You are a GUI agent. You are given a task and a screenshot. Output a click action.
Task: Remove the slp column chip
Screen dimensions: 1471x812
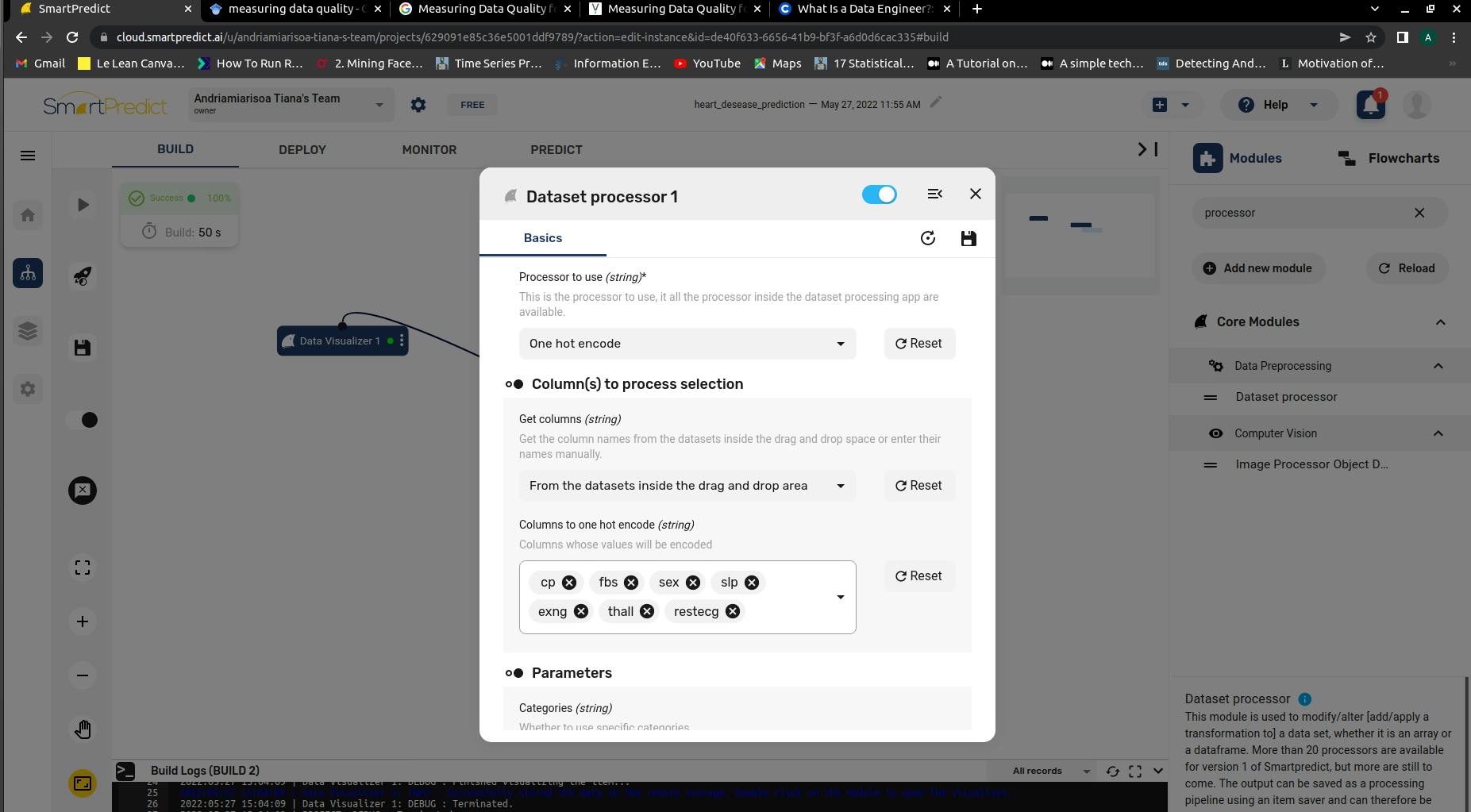click(x=752, y=583)
